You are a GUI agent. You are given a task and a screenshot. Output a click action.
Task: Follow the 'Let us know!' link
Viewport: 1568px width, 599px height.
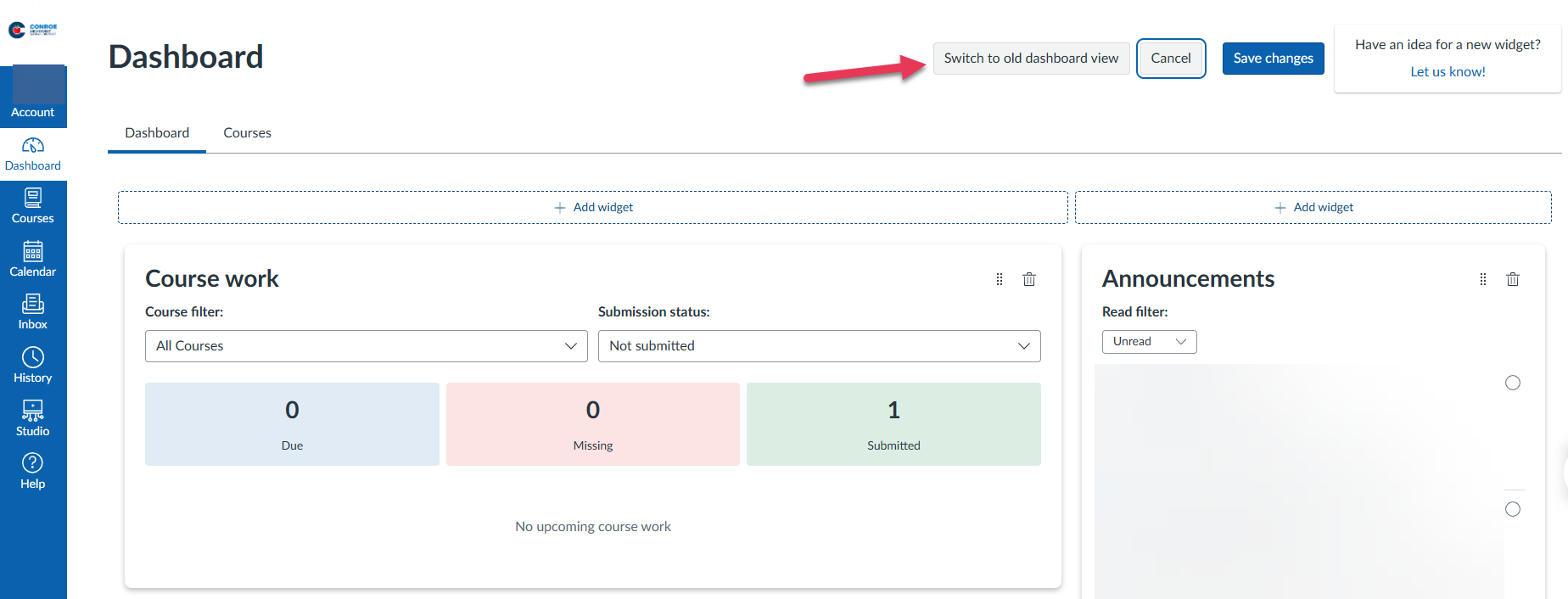(1448, 72)
